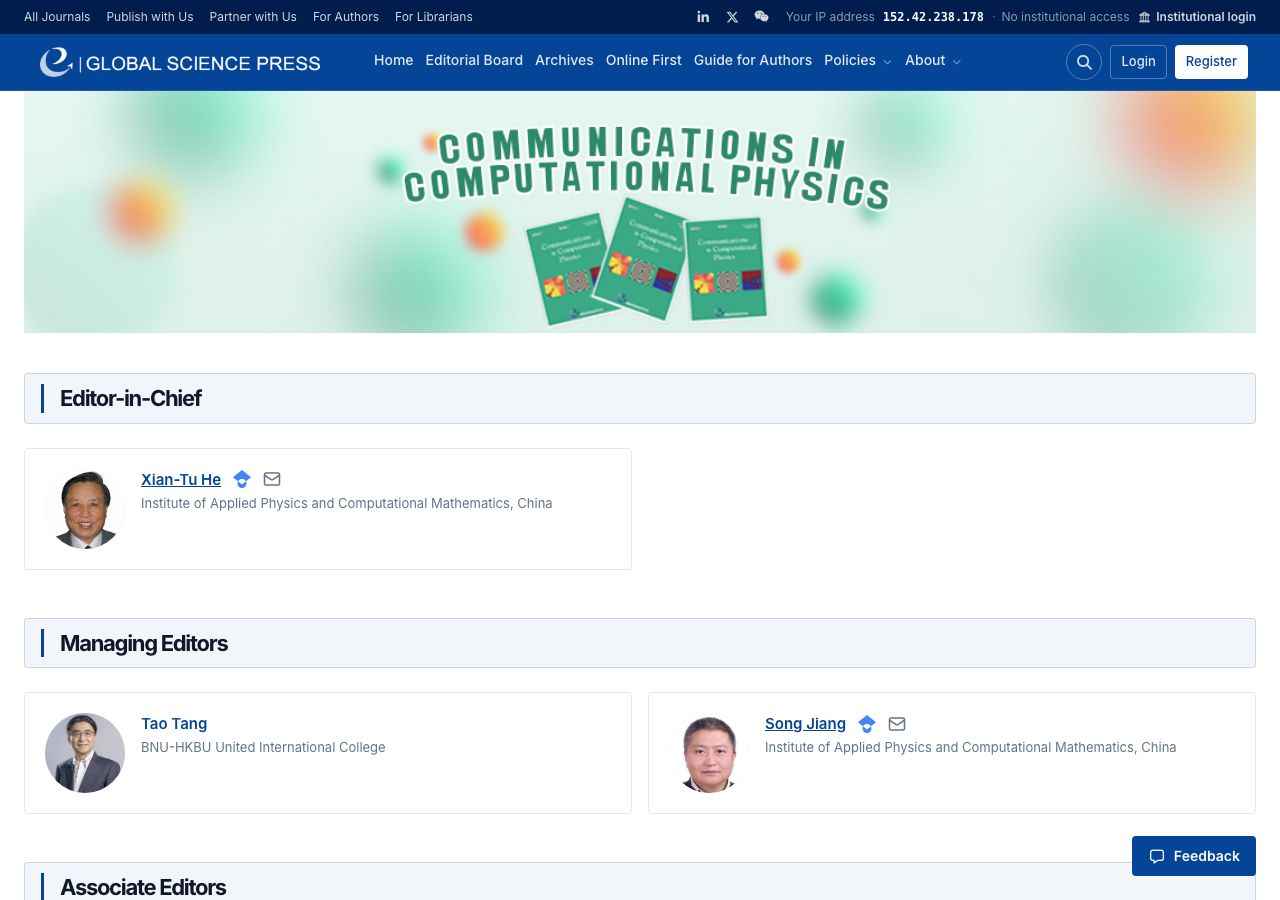This screenshot has width=1280, height=900.
Task: Click the Global Science Press logo
Action: [180, 62]
